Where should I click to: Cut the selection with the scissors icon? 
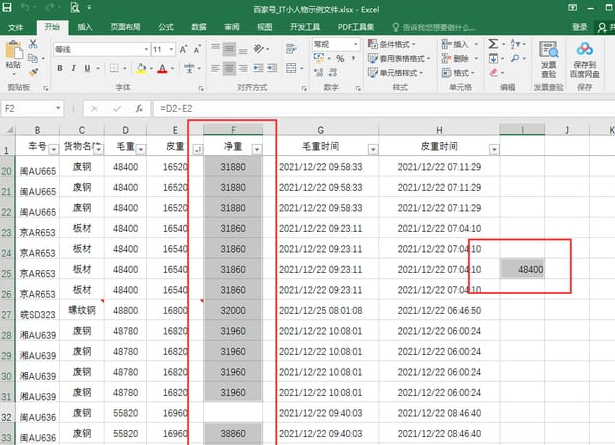pos(33,44)
